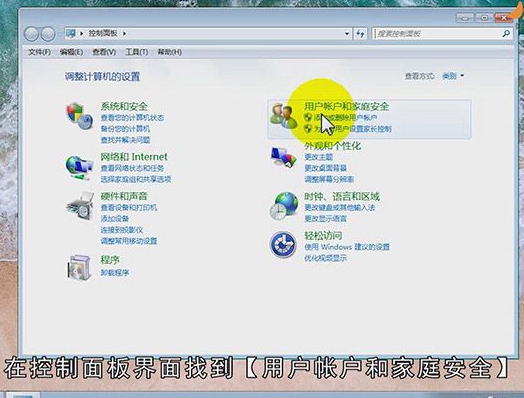Open the 查看(V) menu

pyautogui.click(x=104, y=52)
